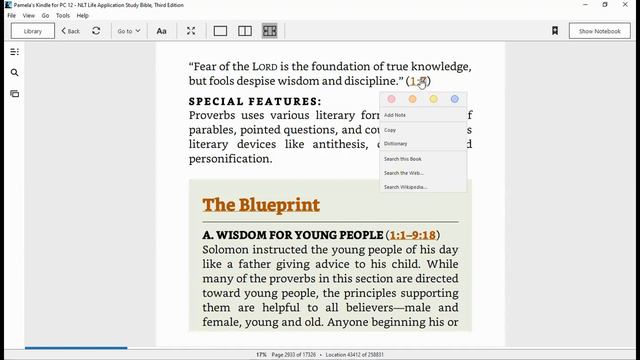Open the Go menu
Screen dimensions: 640x360
point(45,16)
